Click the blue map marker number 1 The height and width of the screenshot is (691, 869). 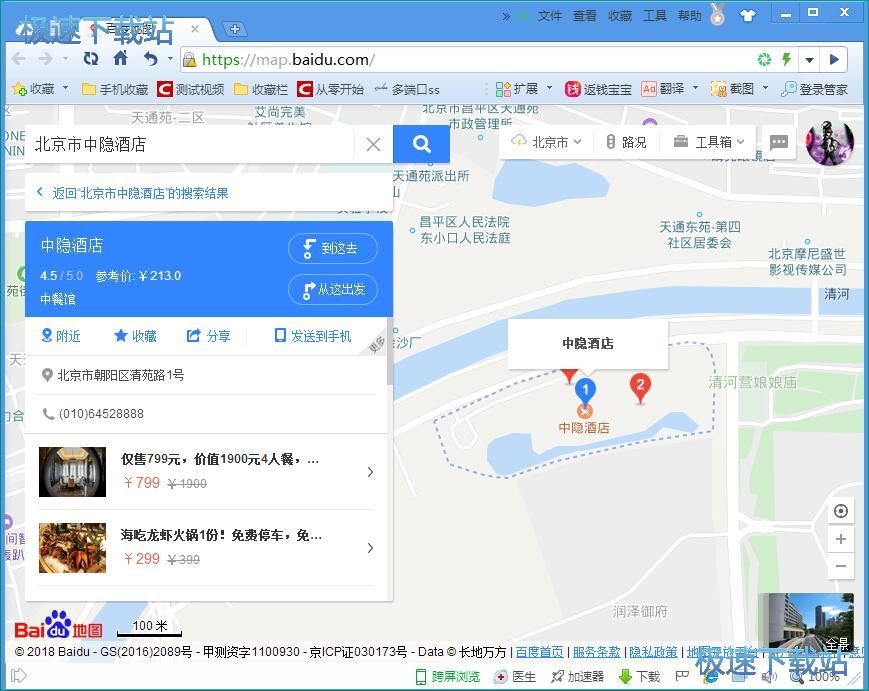point(585,390)
